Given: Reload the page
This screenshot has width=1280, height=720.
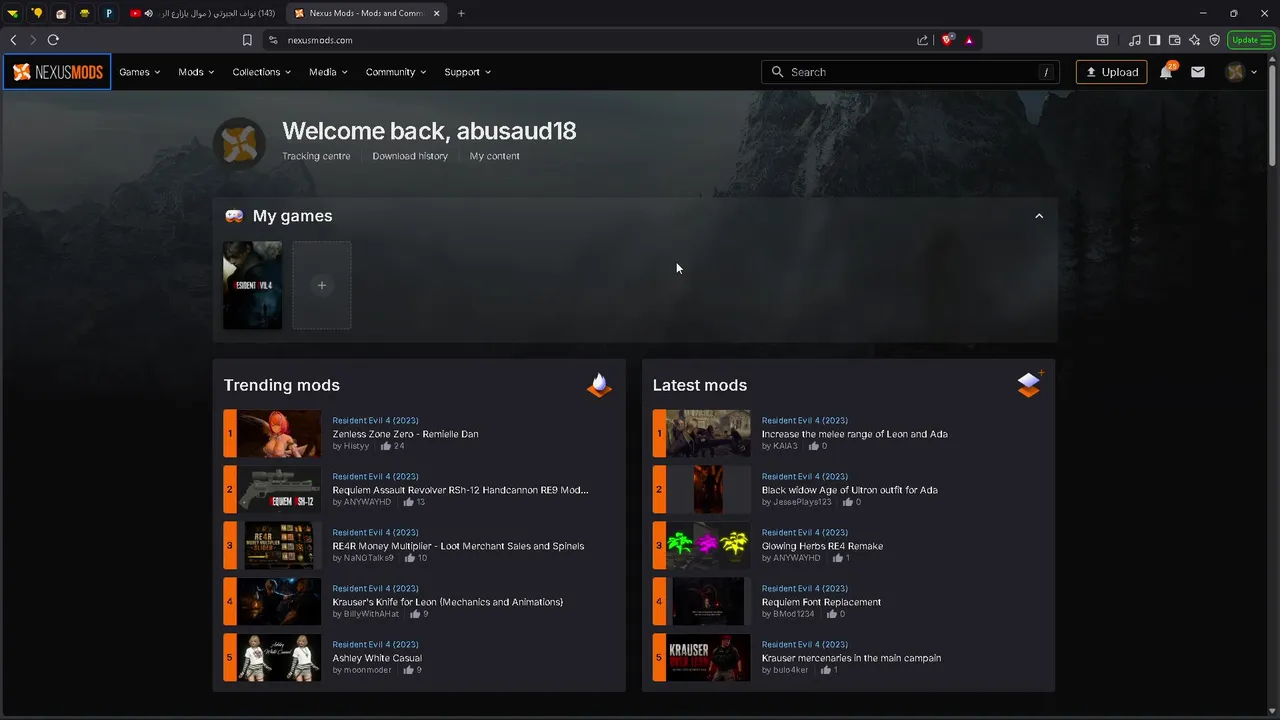Looking at the screenshot, I should click(53, 40).
